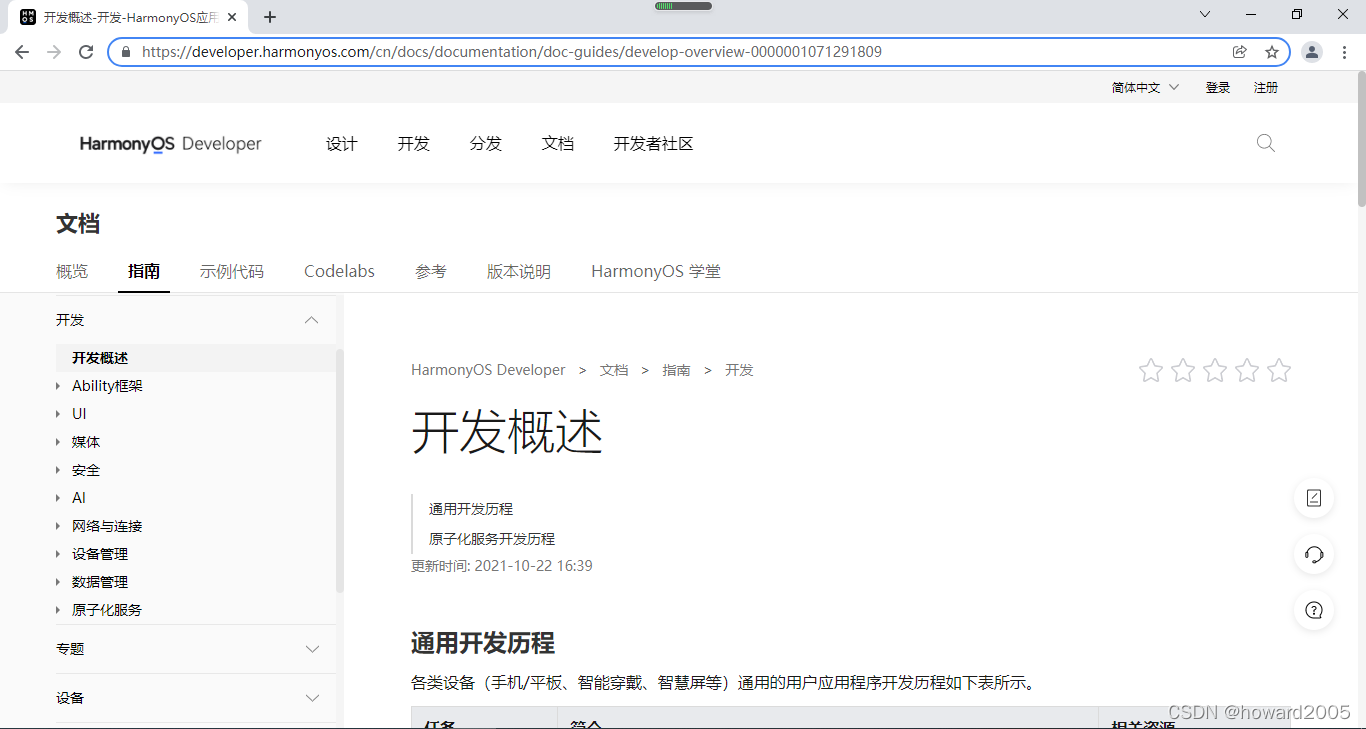Open the 开发者社区 menu item

coord(653,143)
